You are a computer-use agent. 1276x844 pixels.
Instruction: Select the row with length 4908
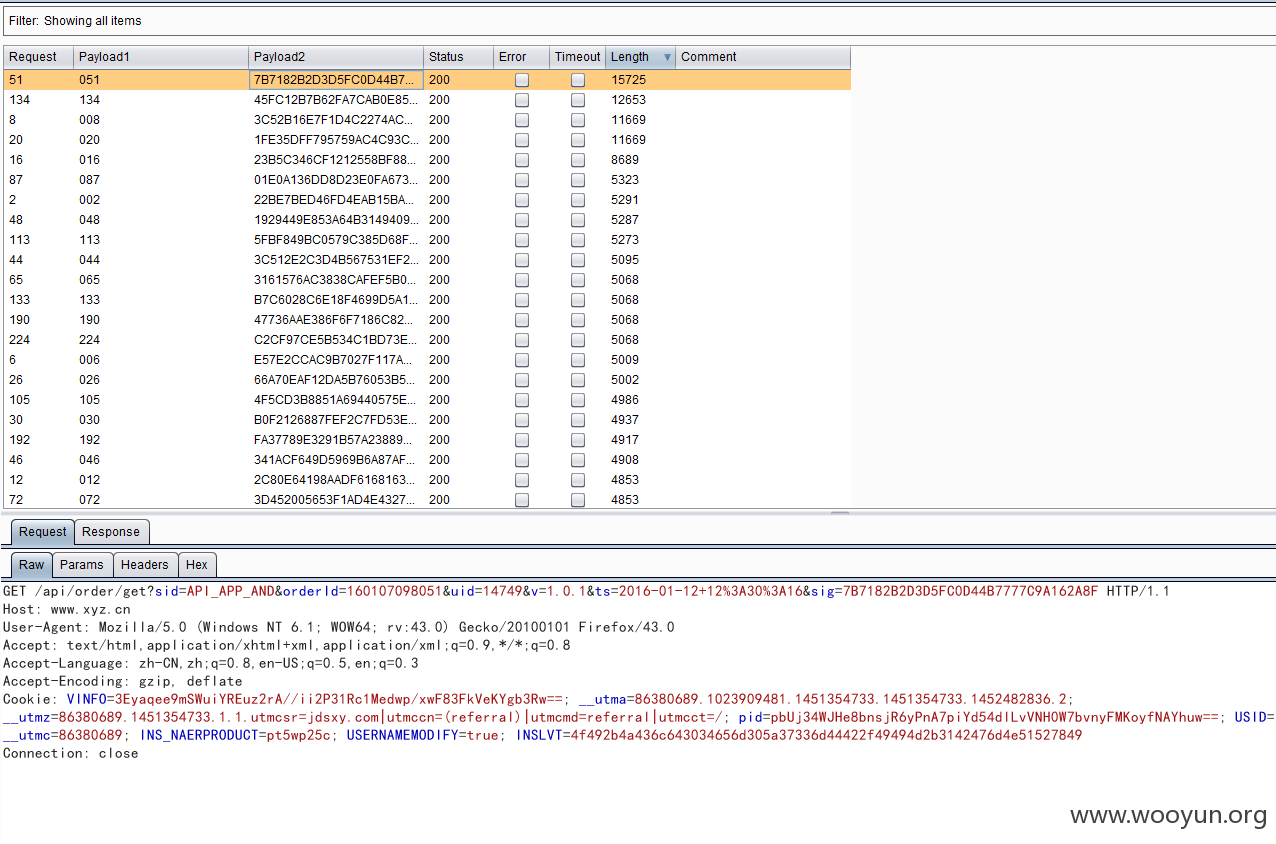click(x=427, y=460)
